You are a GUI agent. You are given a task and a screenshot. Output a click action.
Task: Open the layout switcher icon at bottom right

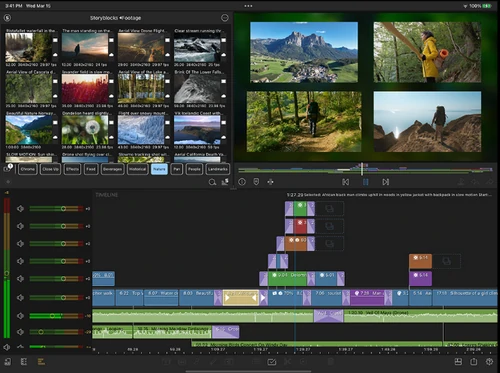458,361
